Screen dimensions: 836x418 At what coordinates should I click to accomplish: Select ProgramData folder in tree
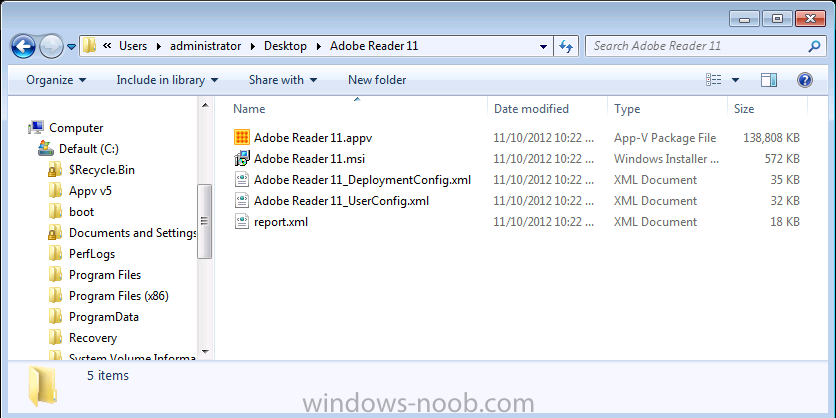tap(104, 317)
